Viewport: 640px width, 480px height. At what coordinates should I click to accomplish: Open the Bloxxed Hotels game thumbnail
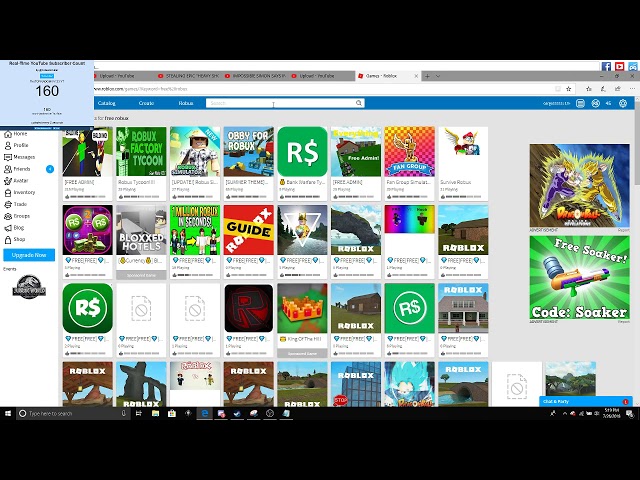tap(141, 230)
